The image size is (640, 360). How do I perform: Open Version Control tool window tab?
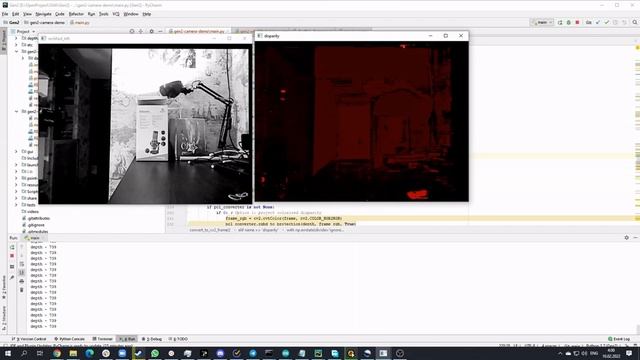click(29, 339)
